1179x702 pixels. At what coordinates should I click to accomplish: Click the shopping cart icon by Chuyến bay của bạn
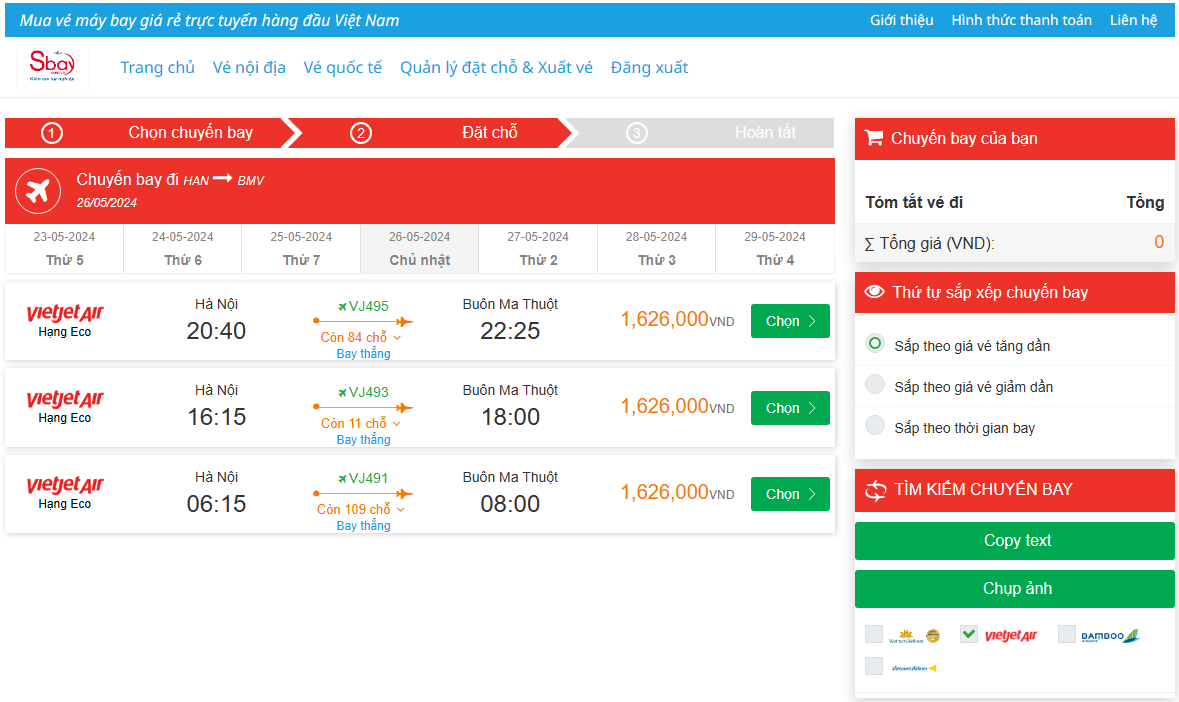873,138
